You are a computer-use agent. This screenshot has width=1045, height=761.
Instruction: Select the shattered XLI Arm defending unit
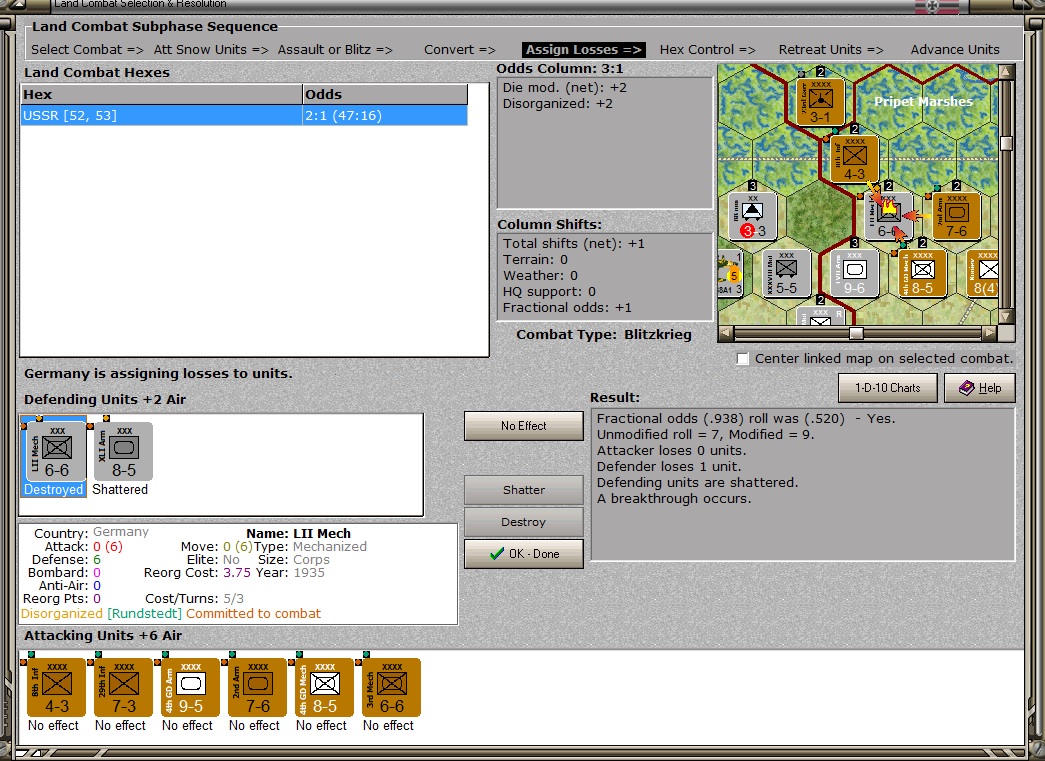(x=123, y=451)
